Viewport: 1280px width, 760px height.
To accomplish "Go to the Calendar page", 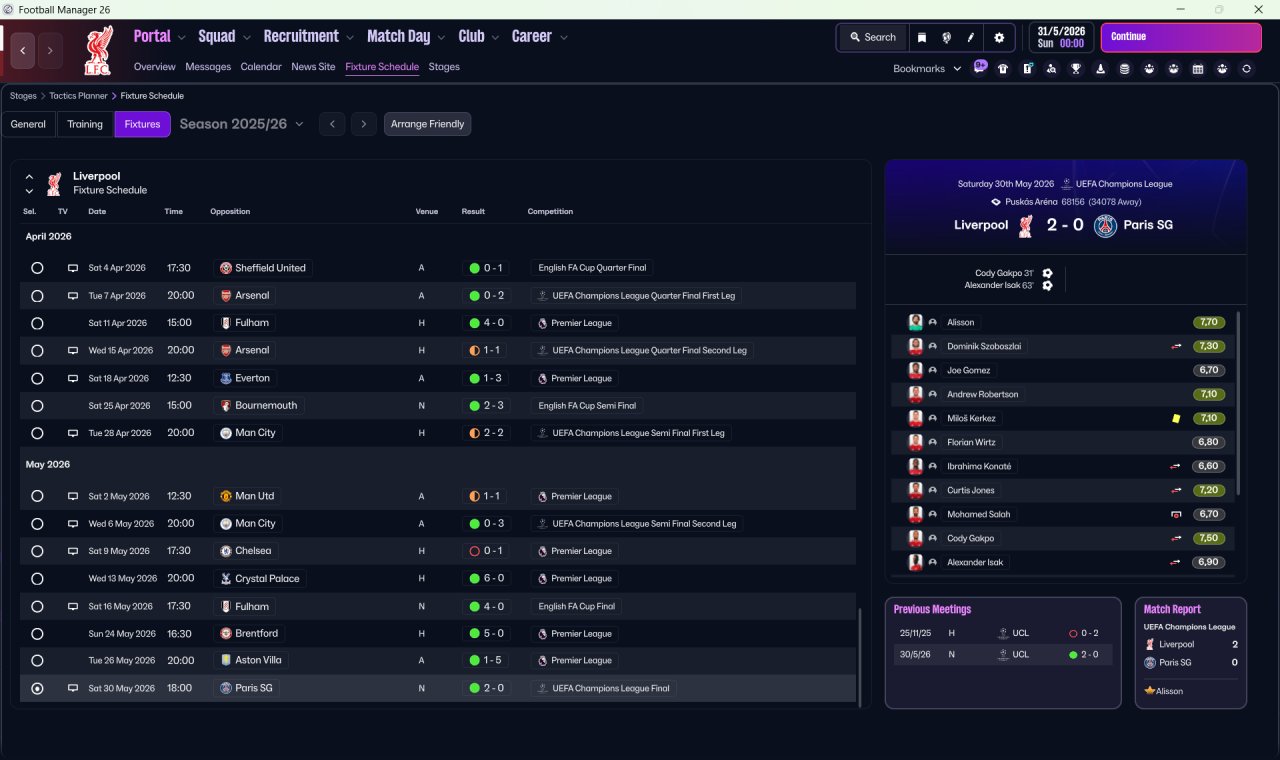I will coord(261,67).
